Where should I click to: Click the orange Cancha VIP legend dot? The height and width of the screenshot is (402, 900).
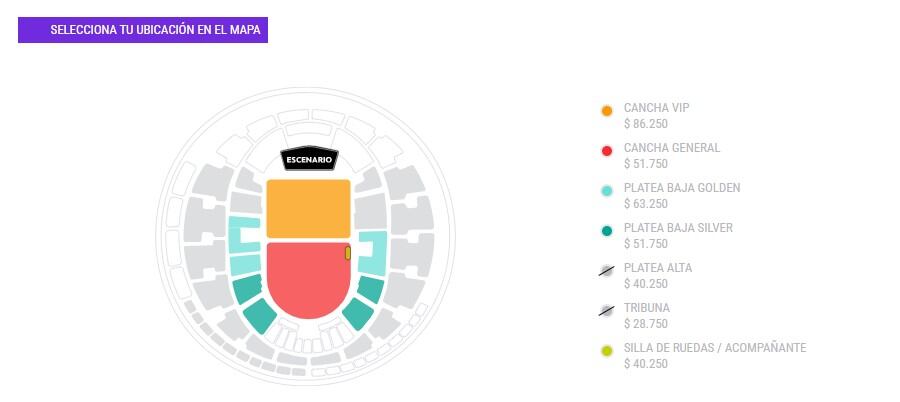[x=606, y=111]
